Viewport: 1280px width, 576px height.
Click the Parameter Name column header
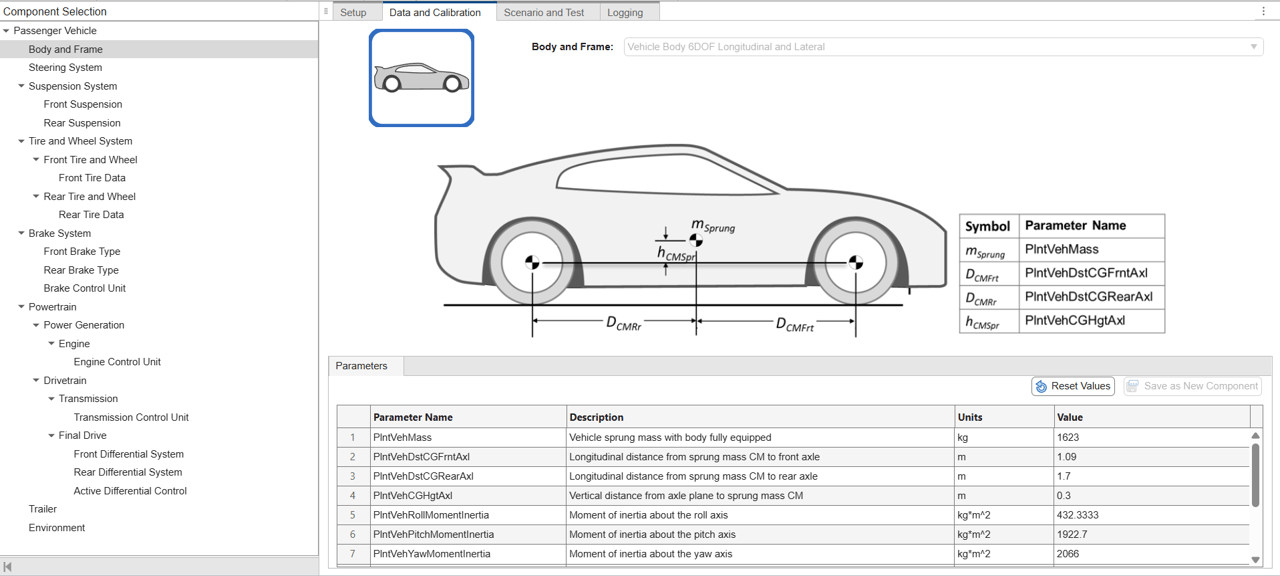(x=468, y=417)
